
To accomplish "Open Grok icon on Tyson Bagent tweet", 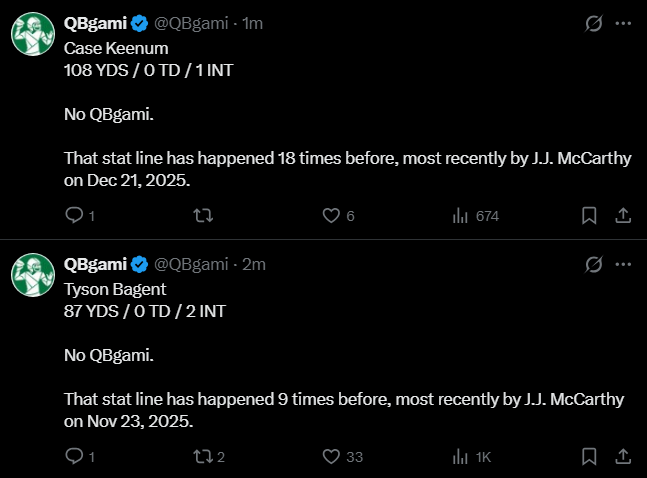I will pyautogui.click(x=593, y=265).
